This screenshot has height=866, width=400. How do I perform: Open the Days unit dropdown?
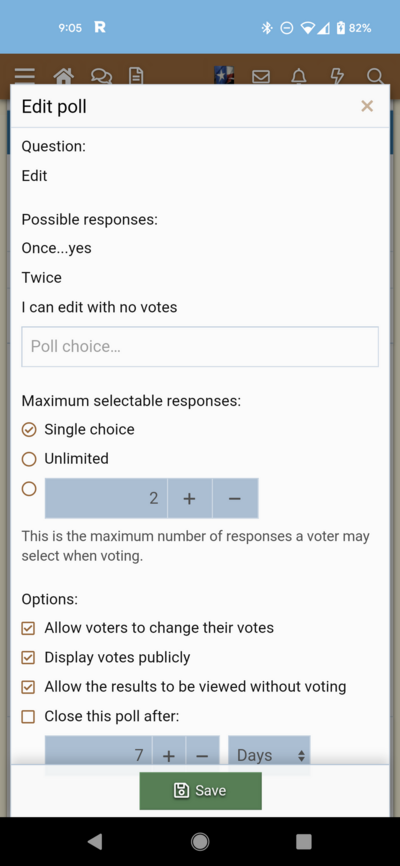pos(269,755)
